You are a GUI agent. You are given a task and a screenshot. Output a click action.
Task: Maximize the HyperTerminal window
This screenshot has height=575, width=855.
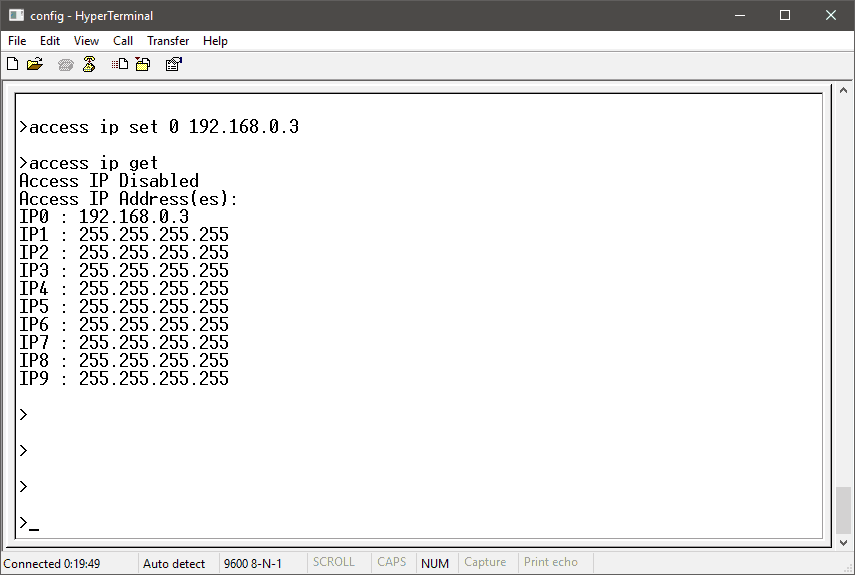pos(785,15)
